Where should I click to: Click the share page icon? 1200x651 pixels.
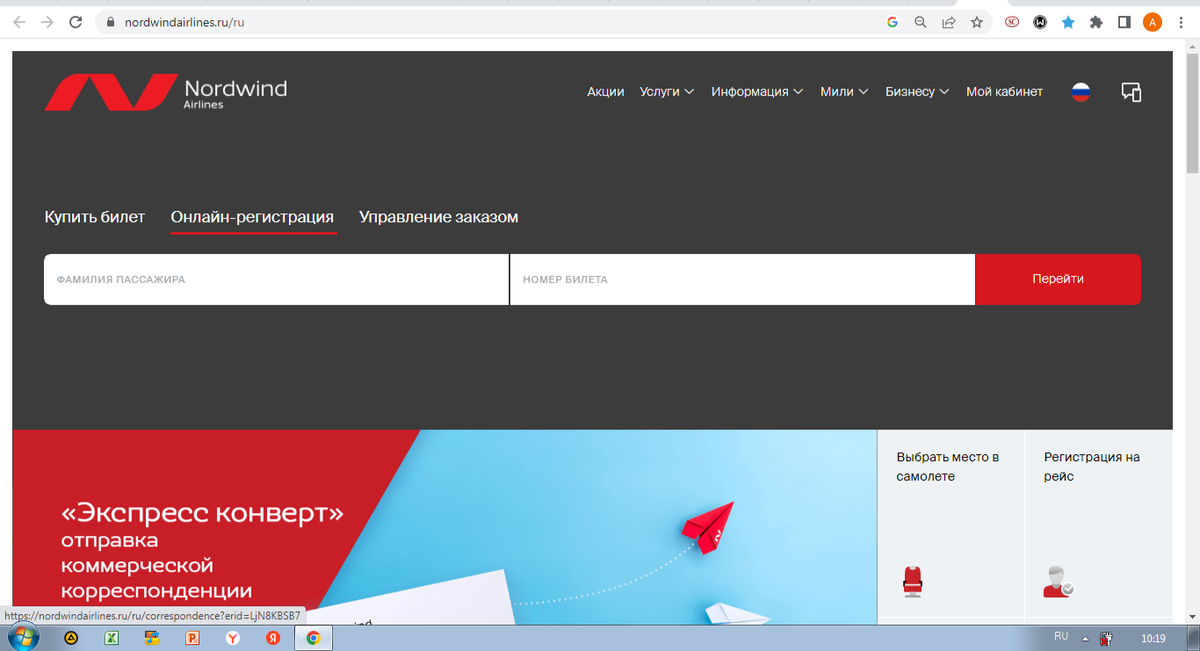click(x=948, y=22)
